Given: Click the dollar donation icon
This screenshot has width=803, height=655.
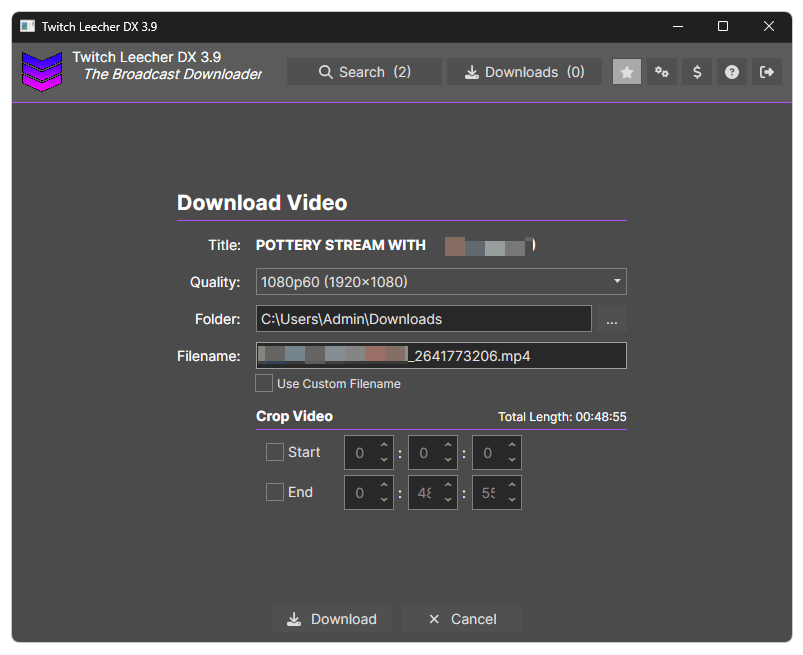Looking at the screenshot, I should click(x=696, y=71).
